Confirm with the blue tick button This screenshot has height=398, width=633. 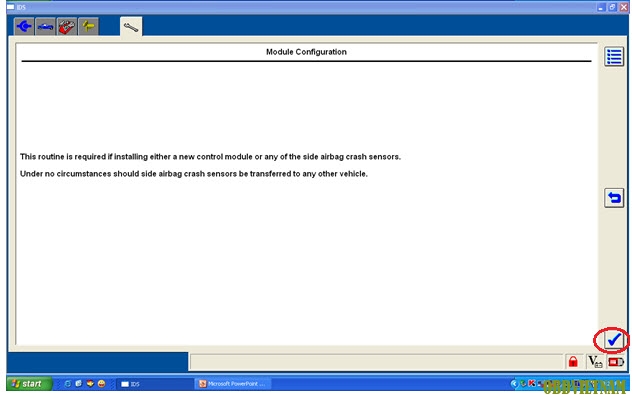(614, 340)
